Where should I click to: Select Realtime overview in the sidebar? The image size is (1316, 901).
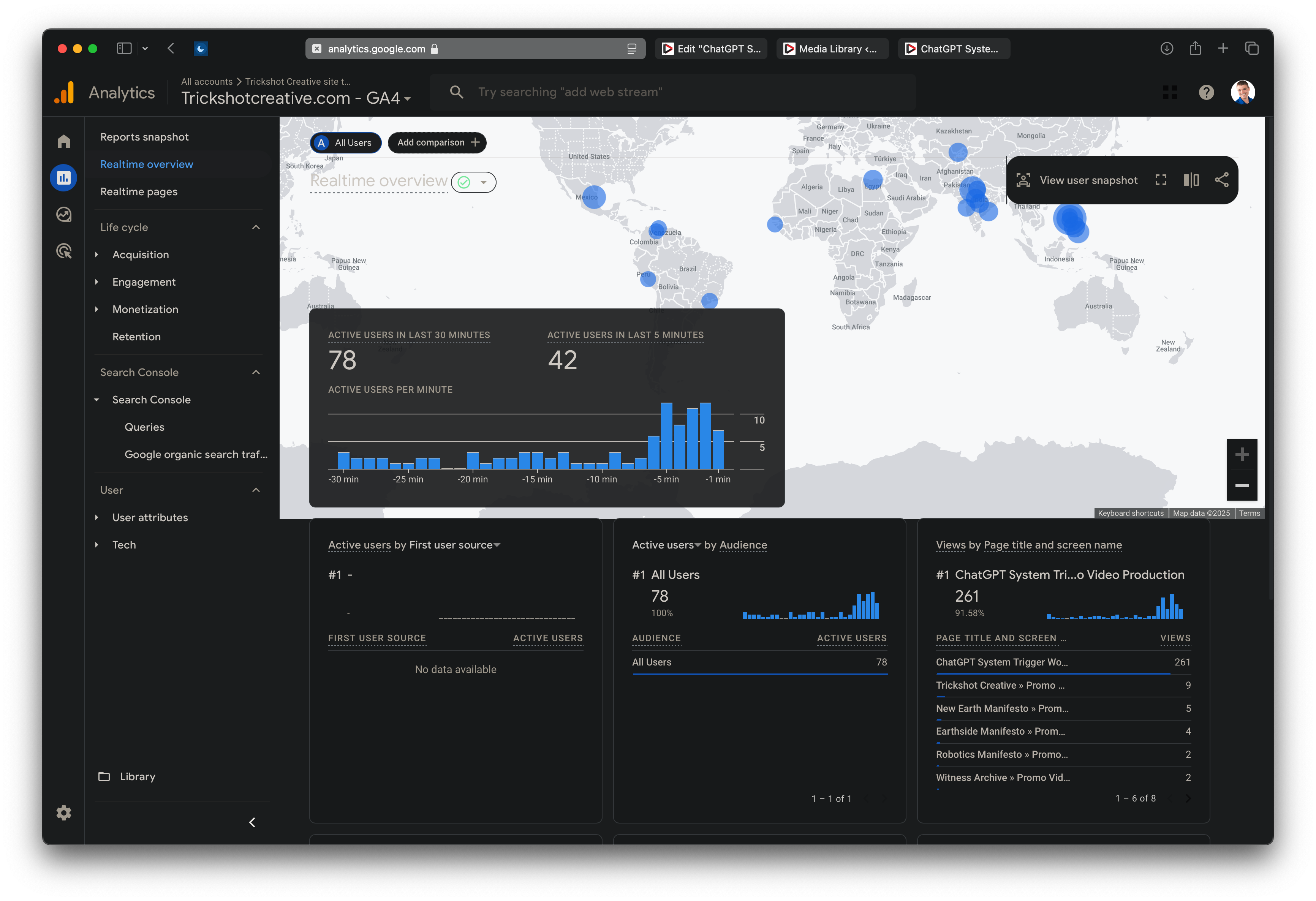tap(147, 164)
